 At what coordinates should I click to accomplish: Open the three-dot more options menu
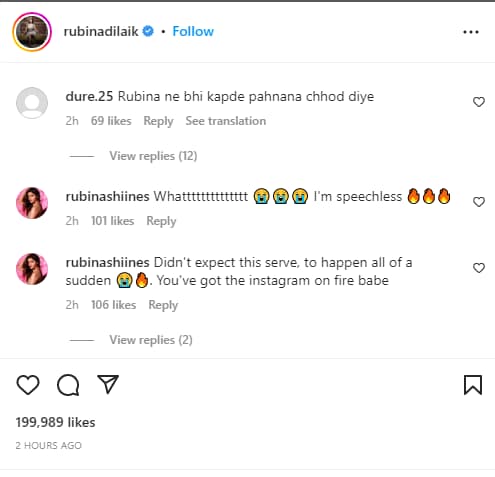(471, 32)
